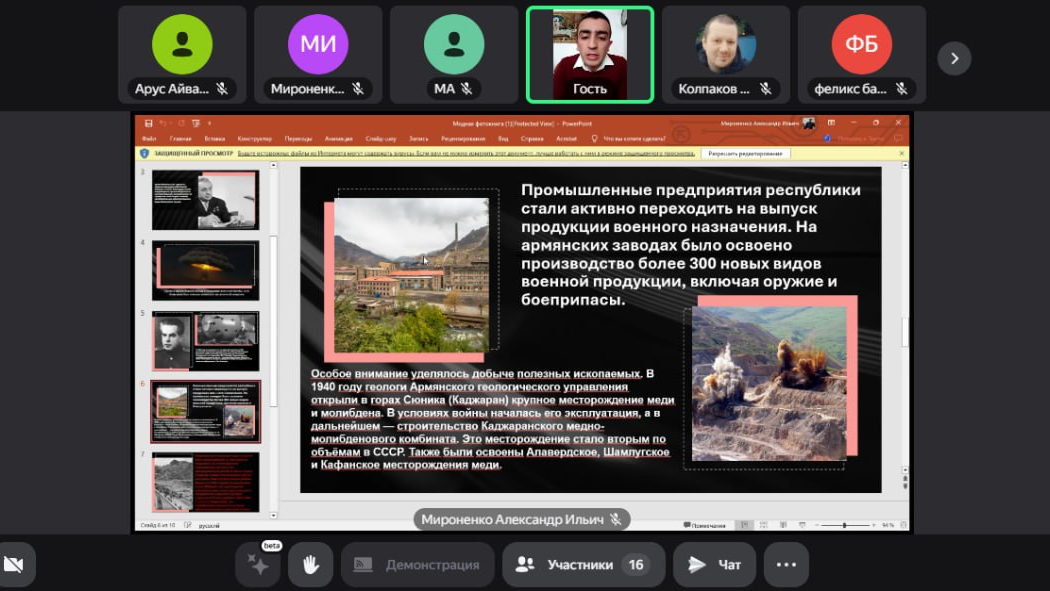Turn on the camera
Screen dimensions: 1050x591
[14, 565]
